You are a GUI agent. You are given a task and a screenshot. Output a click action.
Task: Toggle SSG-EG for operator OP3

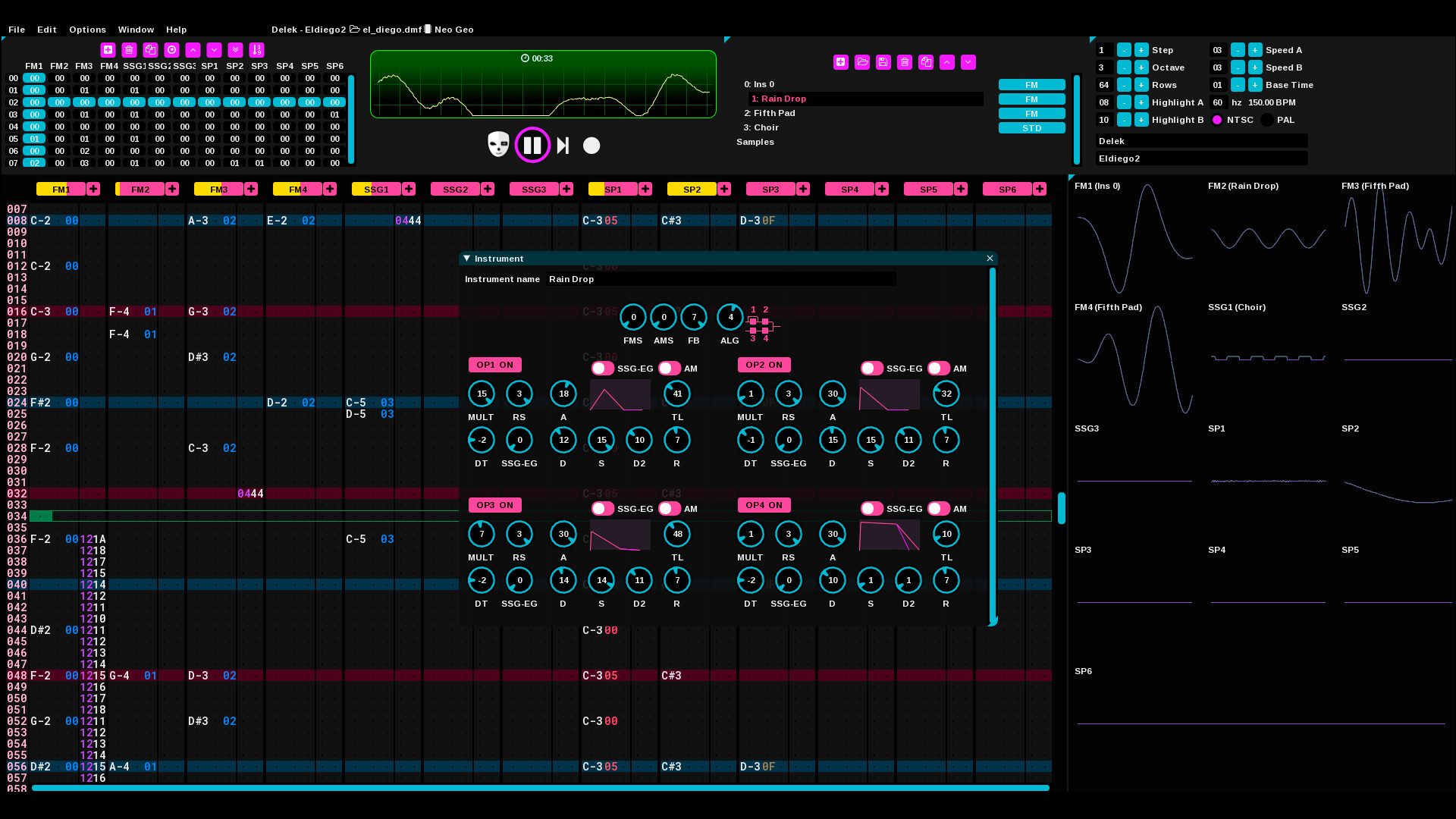tap(601, 509)
